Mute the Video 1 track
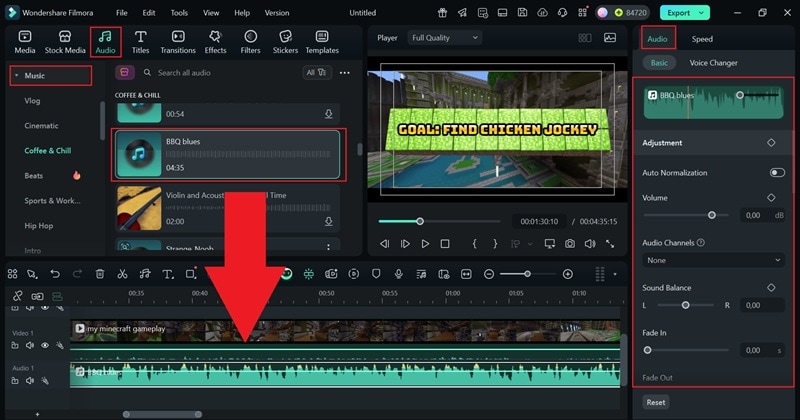 [30, 345]
